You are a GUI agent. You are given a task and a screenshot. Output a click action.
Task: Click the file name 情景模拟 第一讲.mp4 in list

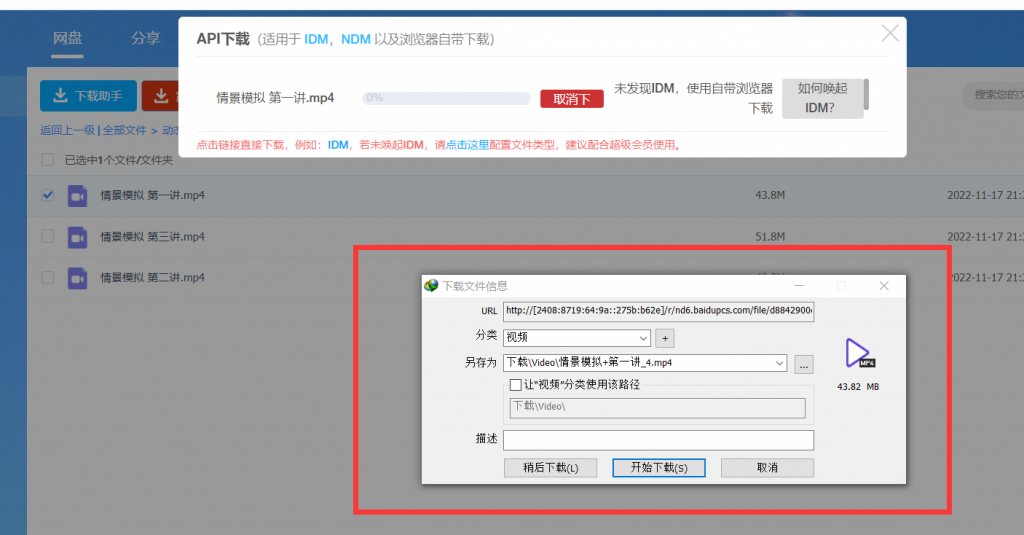152,195
